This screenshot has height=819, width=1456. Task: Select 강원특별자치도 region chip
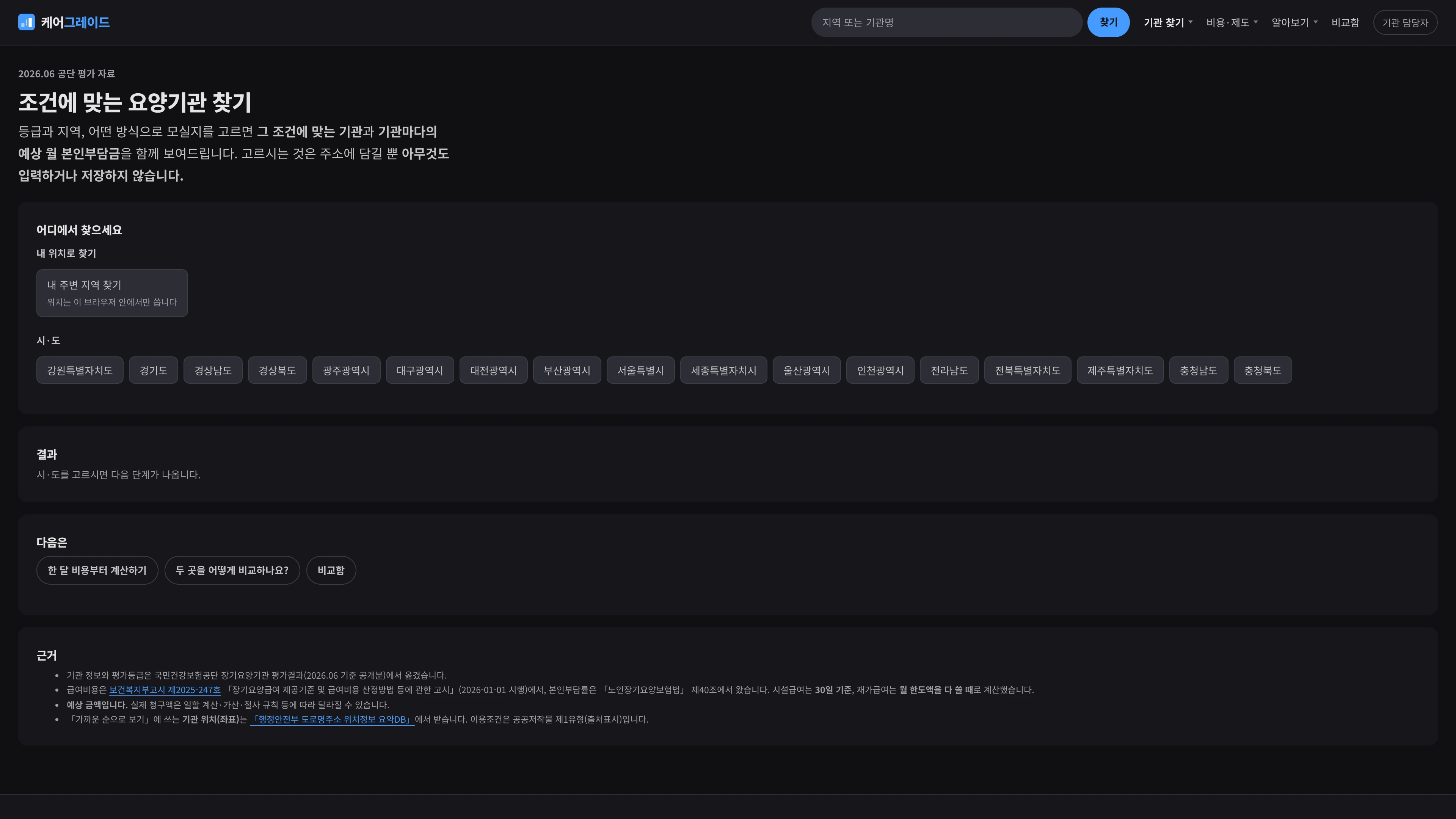pos(80,370)
